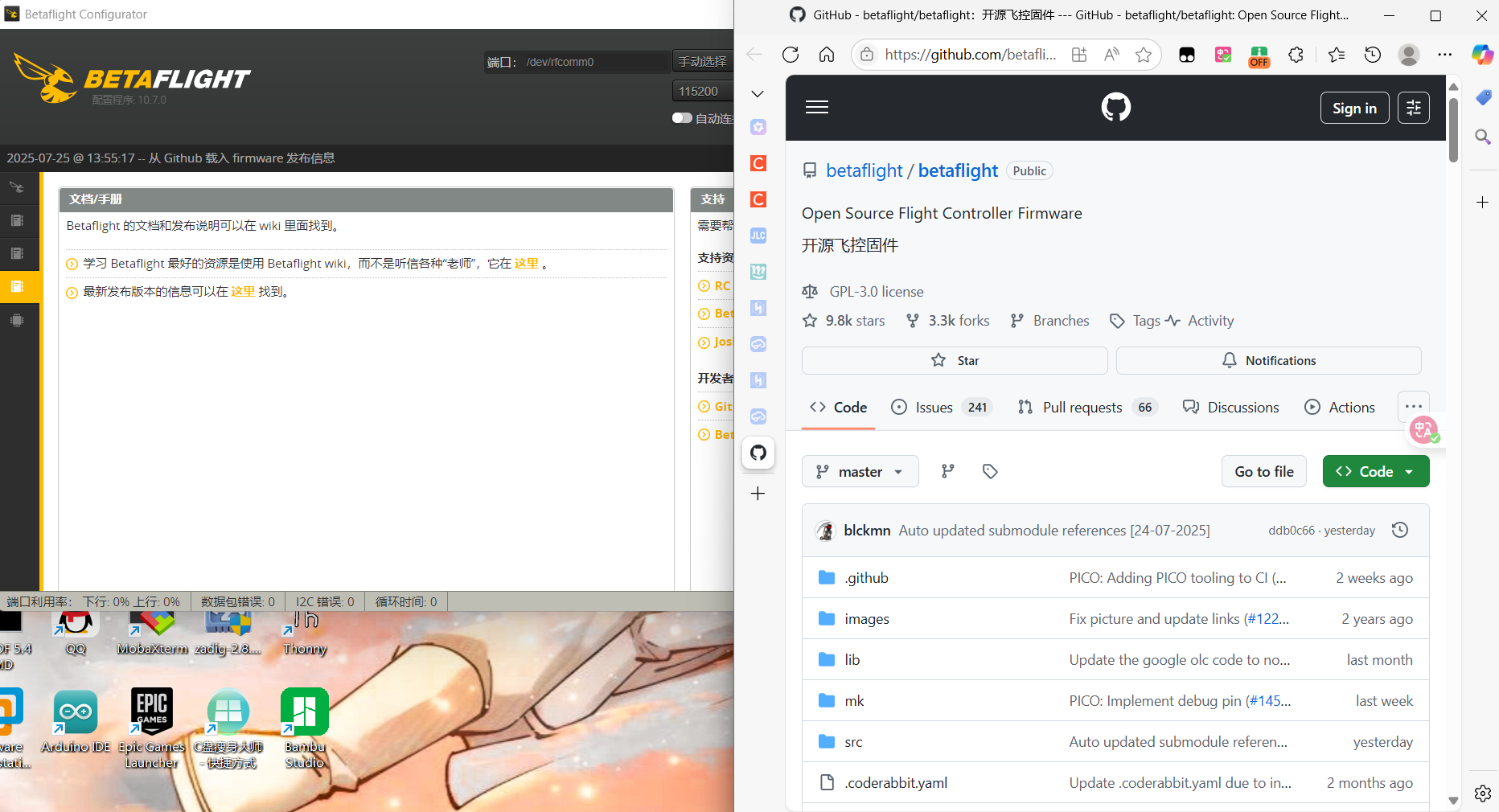Open the Edge sidebar settings gear
Screen dimensions: 1499x812
coord(1483,794)
